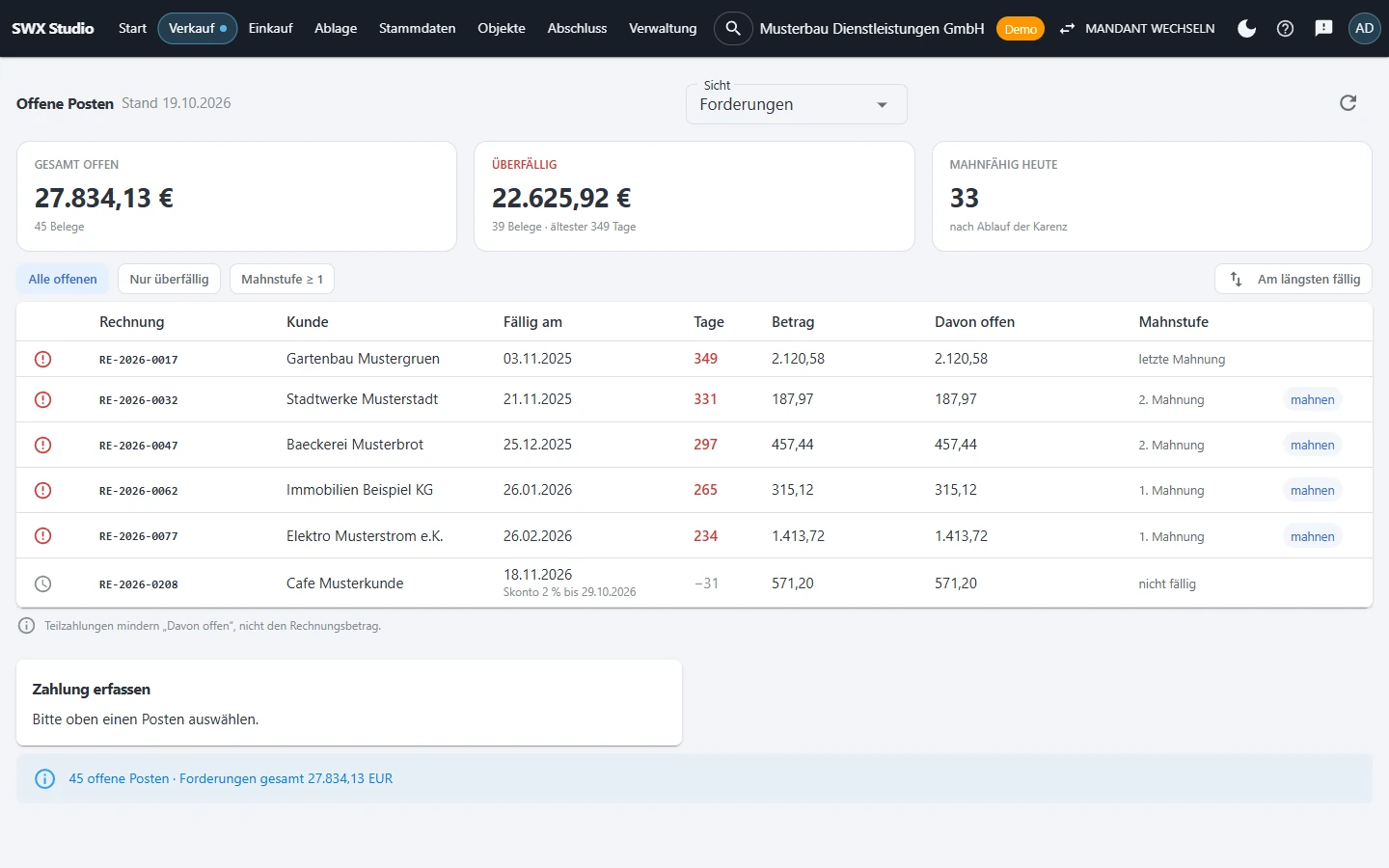1389x868 pixels.
Task: Select the Nur überfällig filter chip
Action: 169,279
